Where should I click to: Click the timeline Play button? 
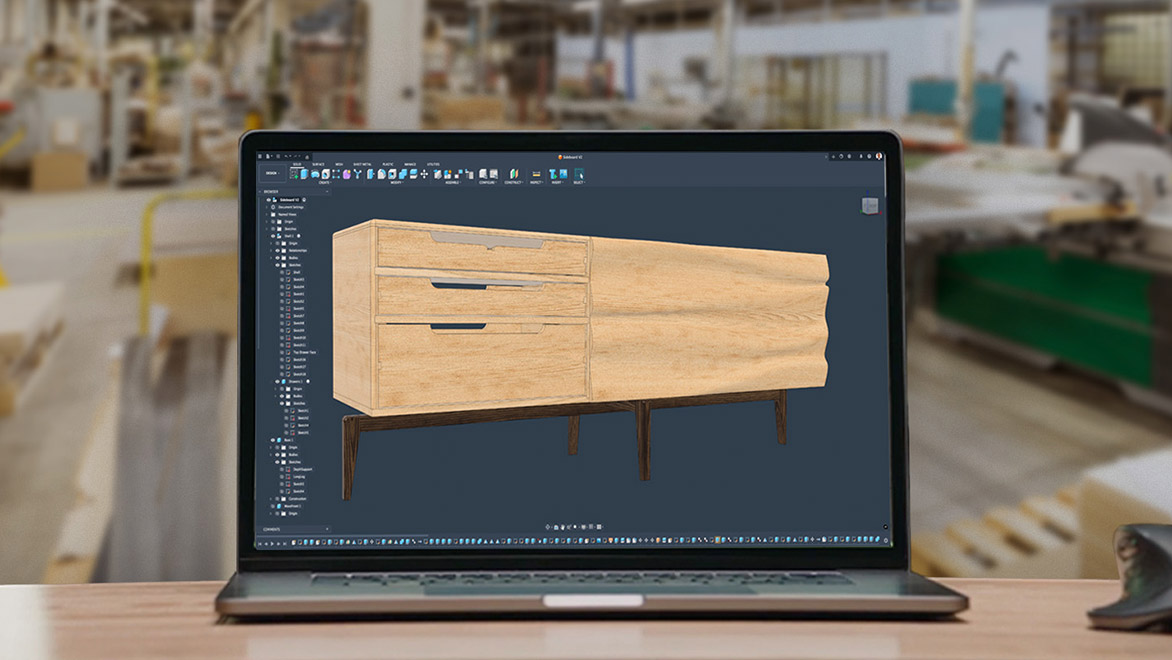[x=272, y=543]
